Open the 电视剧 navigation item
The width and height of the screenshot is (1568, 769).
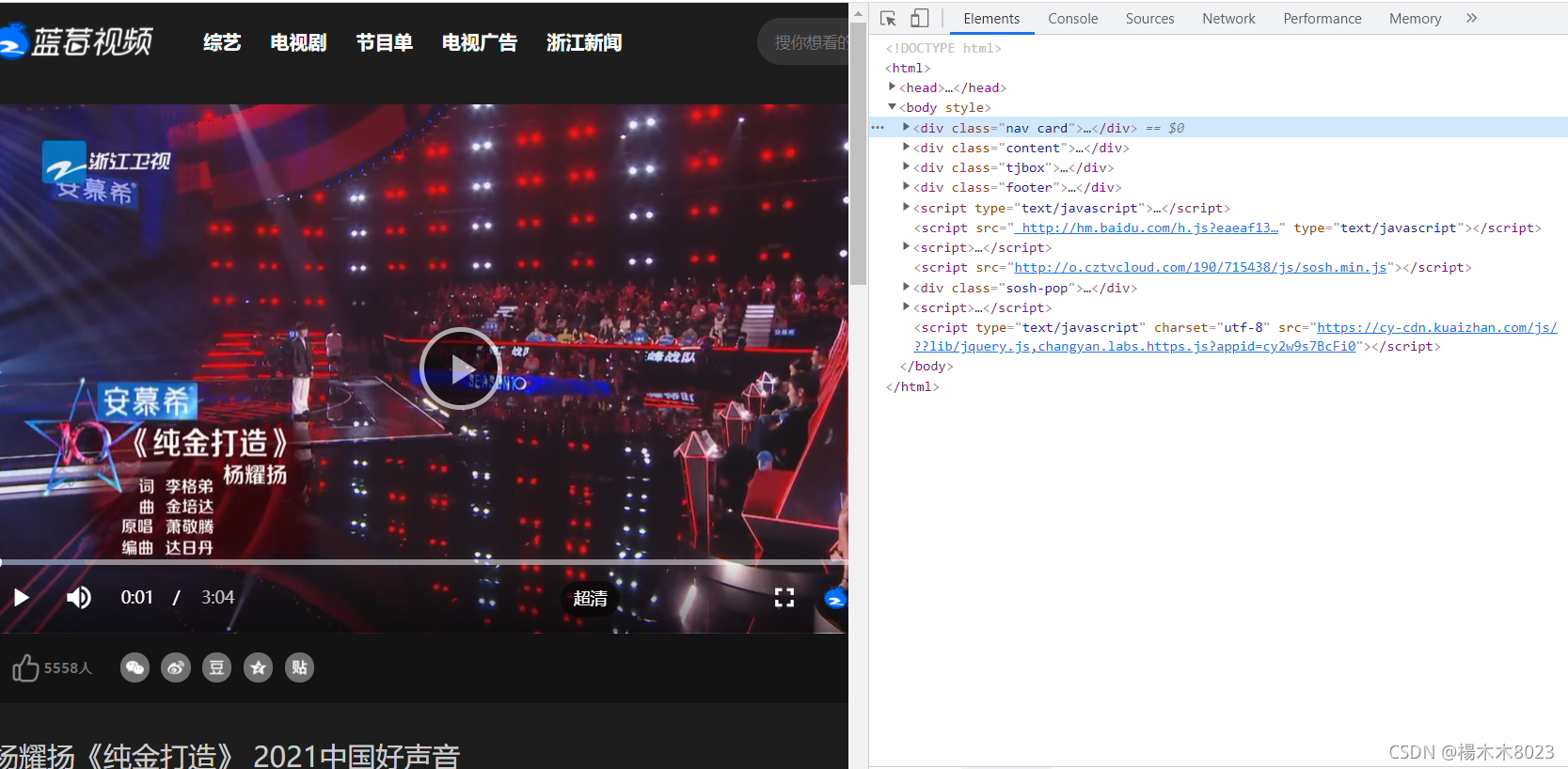pyautogui.click(x=298, y=42)
